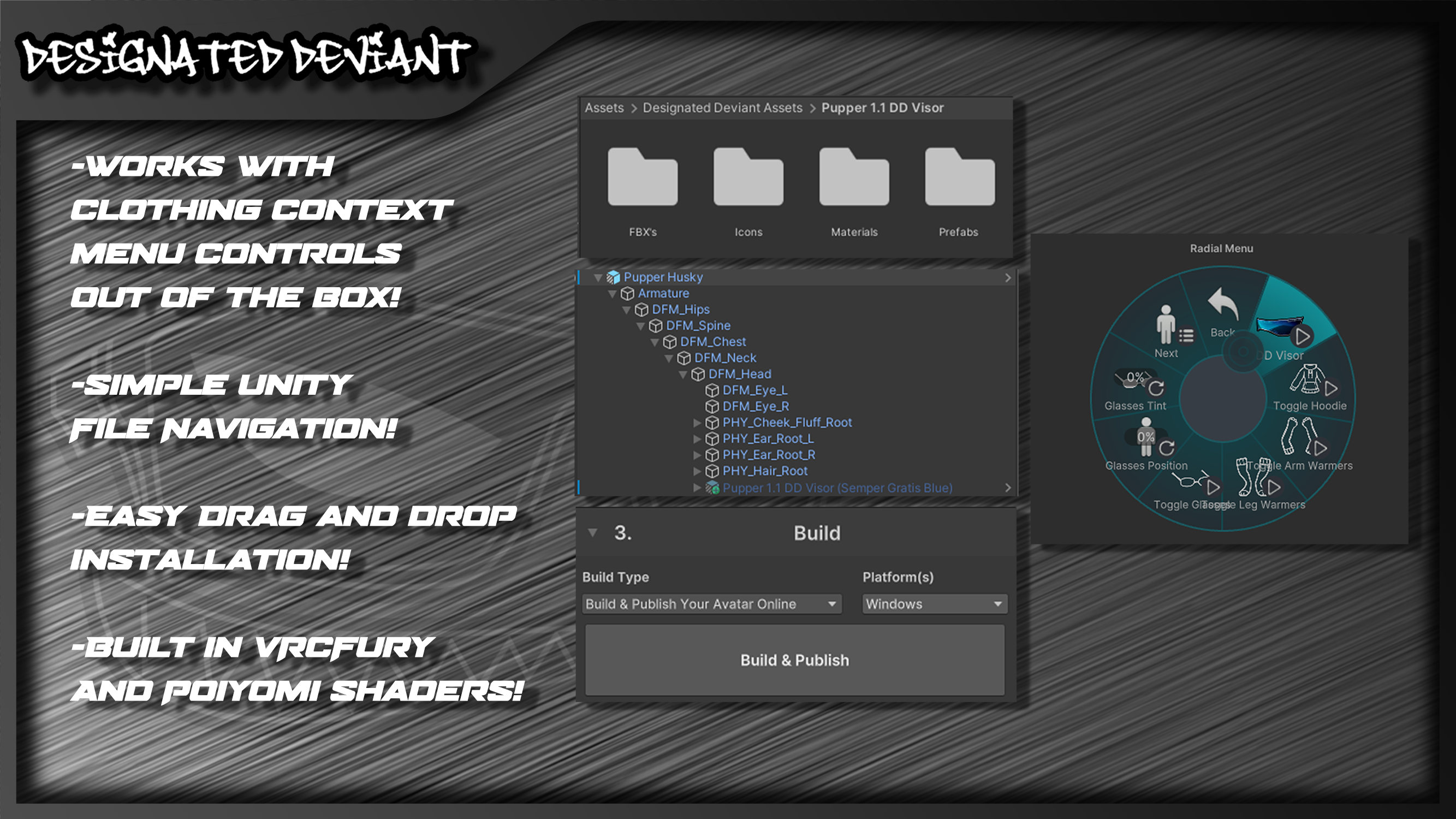Image resolution: width=1456 pixels, height=819 pixels.
Task: Click Designated Deviant Assets breadcrumb
Action: tap(722, 108)
